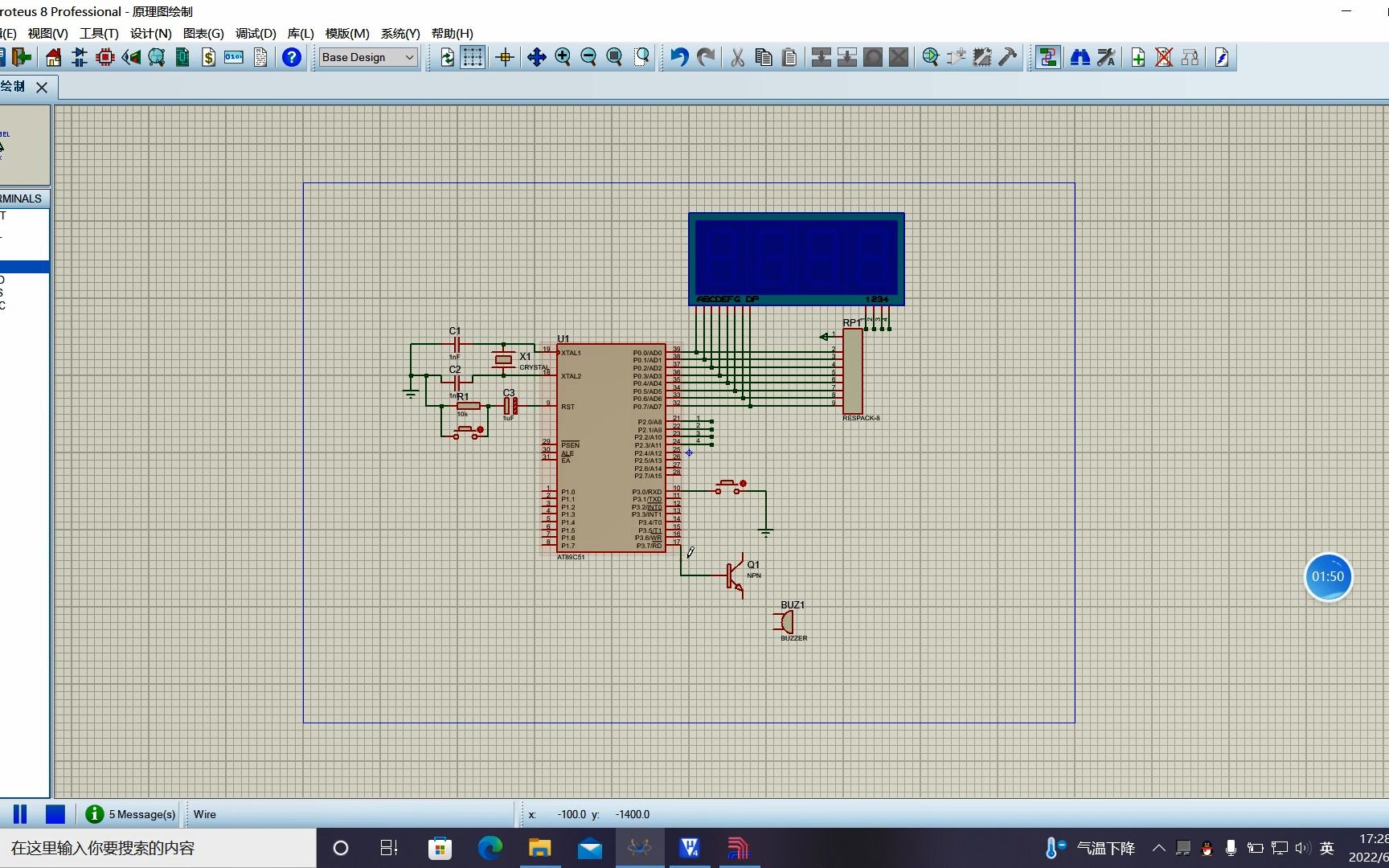This screenshot has height=868, width=1389.
Task: Open the PCB Layout chip icon
Action: 105,57
